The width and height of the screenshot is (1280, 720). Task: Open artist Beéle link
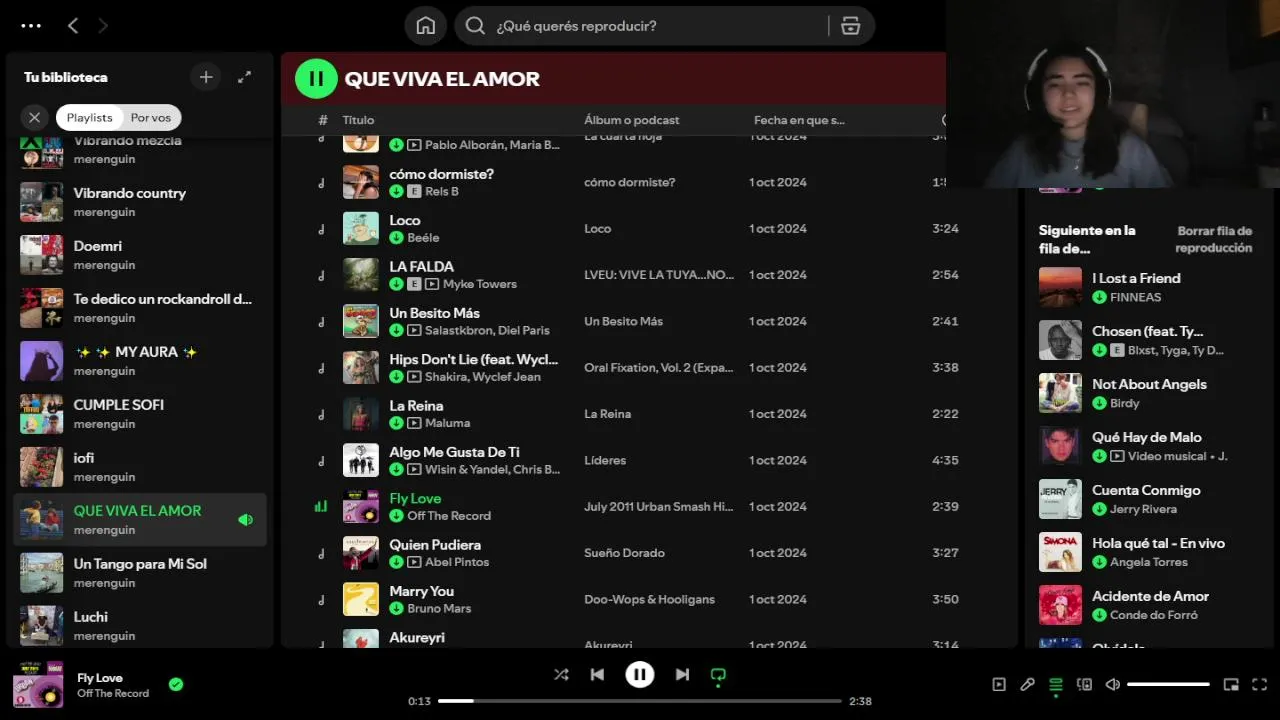423,238
